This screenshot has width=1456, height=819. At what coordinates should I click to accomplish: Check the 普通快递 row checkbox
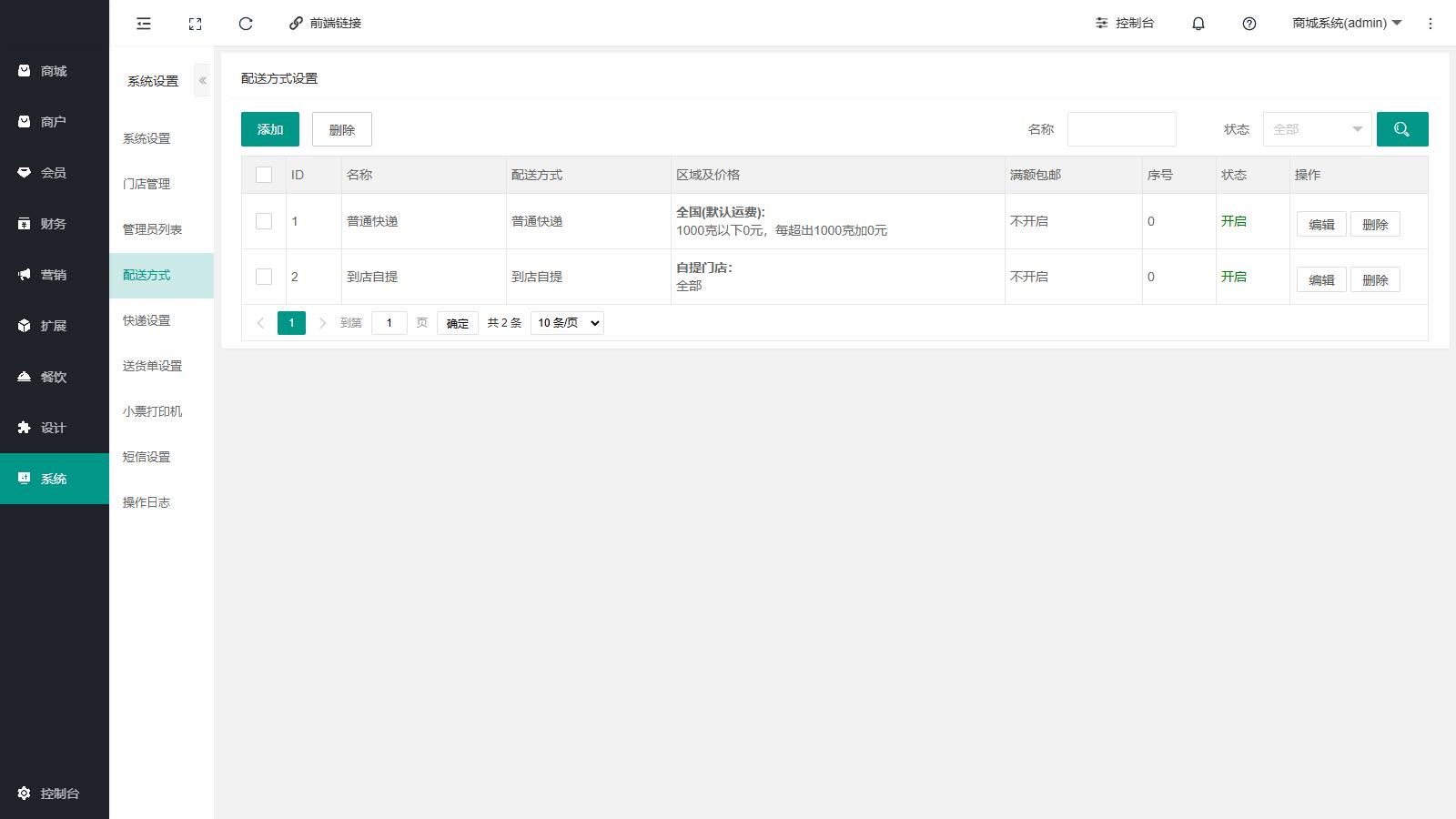pyautogui.click(x=264, y=221)
